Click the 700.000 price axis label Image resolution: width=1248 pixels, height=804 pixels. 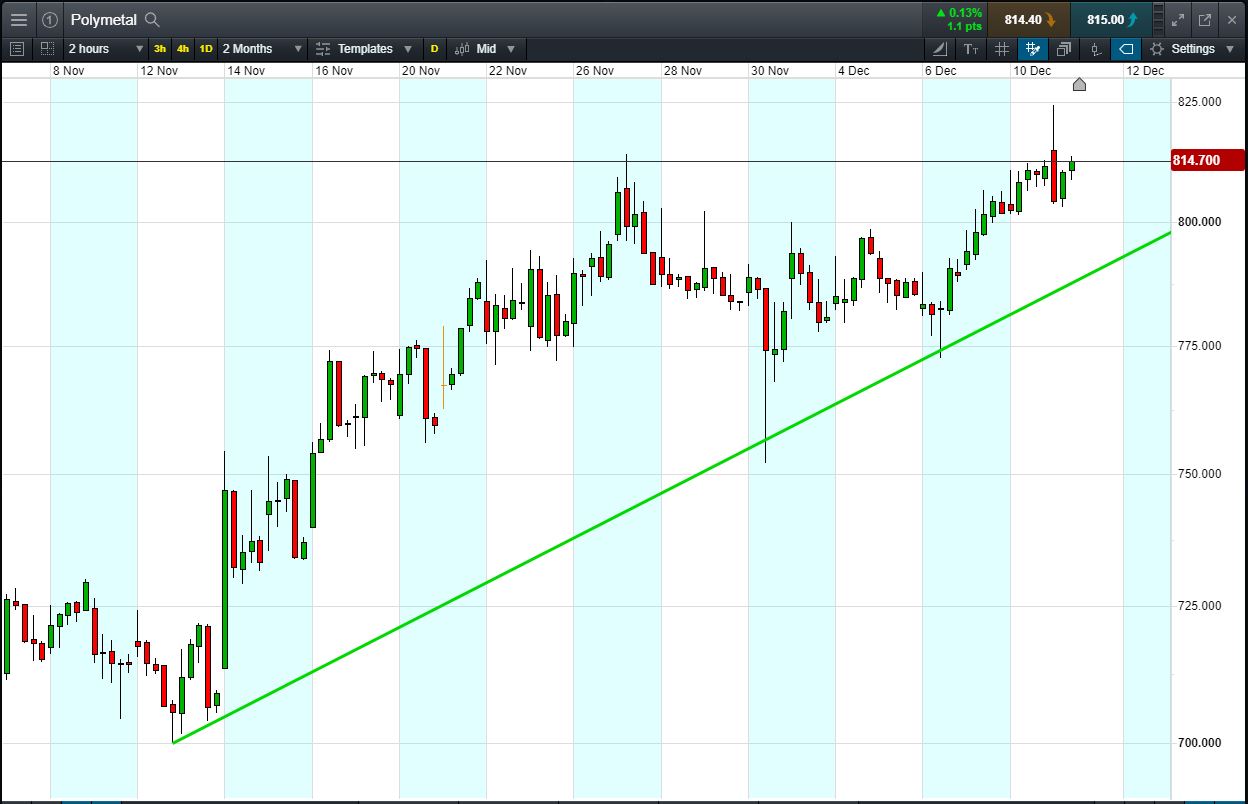coord(1199,743)
